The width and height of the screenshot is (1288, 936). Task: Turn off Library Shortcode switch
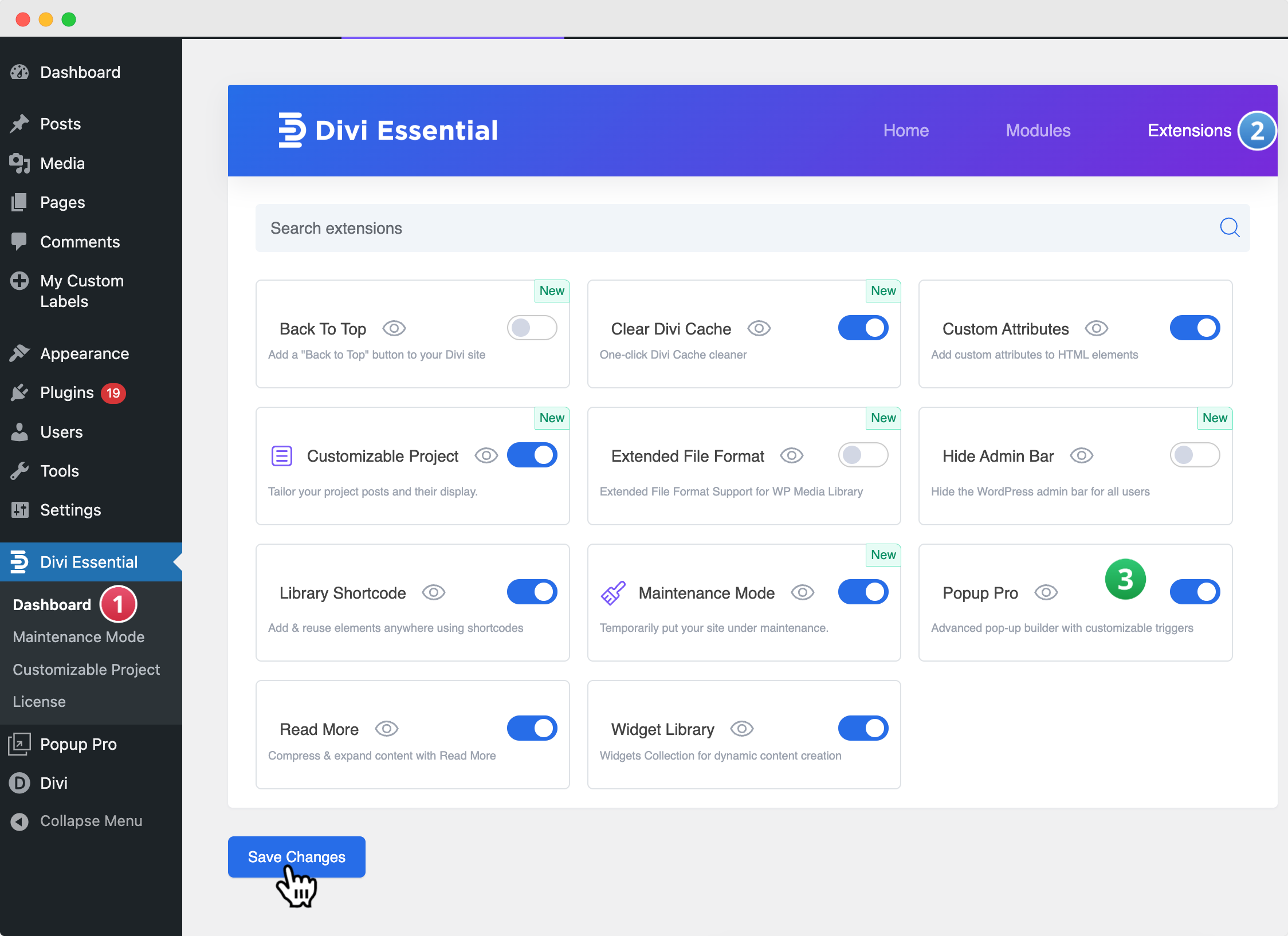point(532,592)
